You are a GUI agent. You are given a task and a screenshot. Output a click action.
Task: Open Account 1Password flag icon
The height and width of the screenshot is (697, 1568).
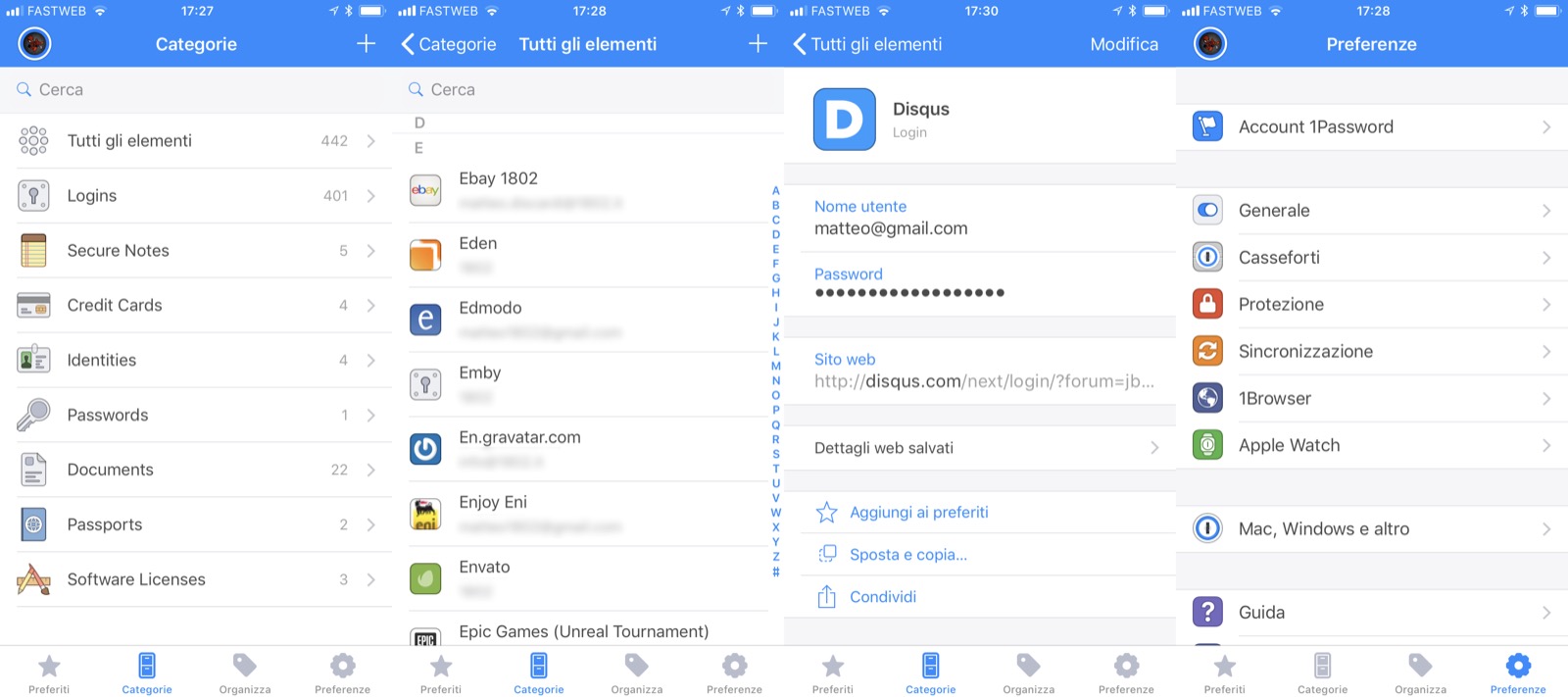point(1207,126)
